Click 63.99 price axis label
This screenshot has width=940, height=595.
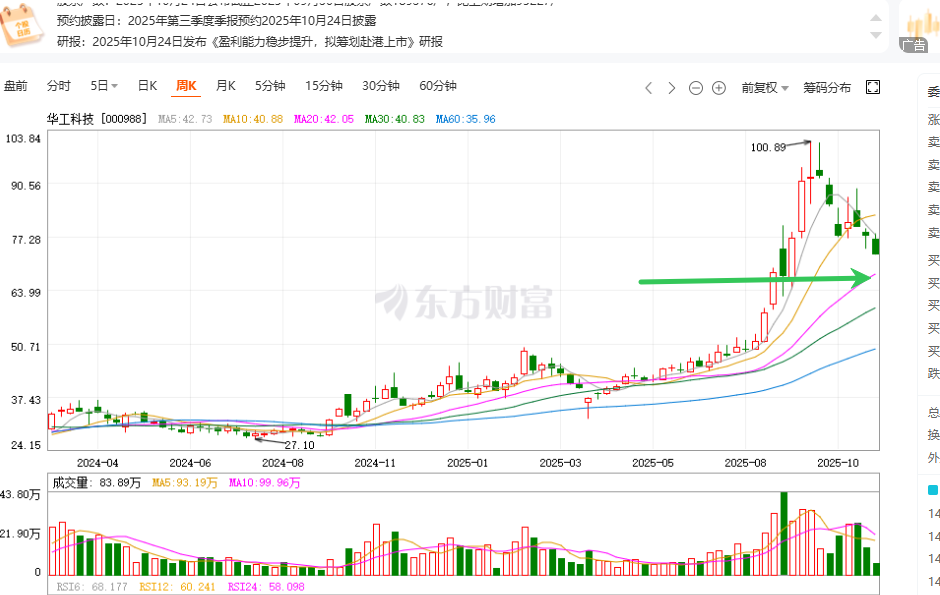click(26, 292)
